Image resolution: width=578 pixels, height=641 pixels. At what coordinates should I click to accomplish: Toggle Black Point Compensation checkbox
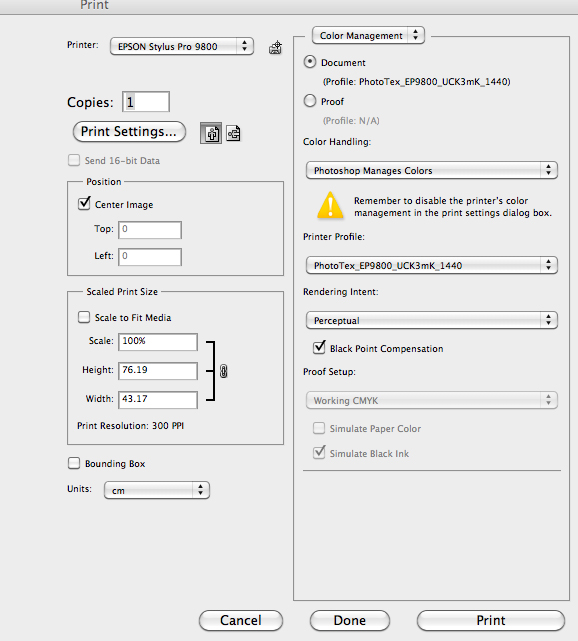tap(319, 347)
